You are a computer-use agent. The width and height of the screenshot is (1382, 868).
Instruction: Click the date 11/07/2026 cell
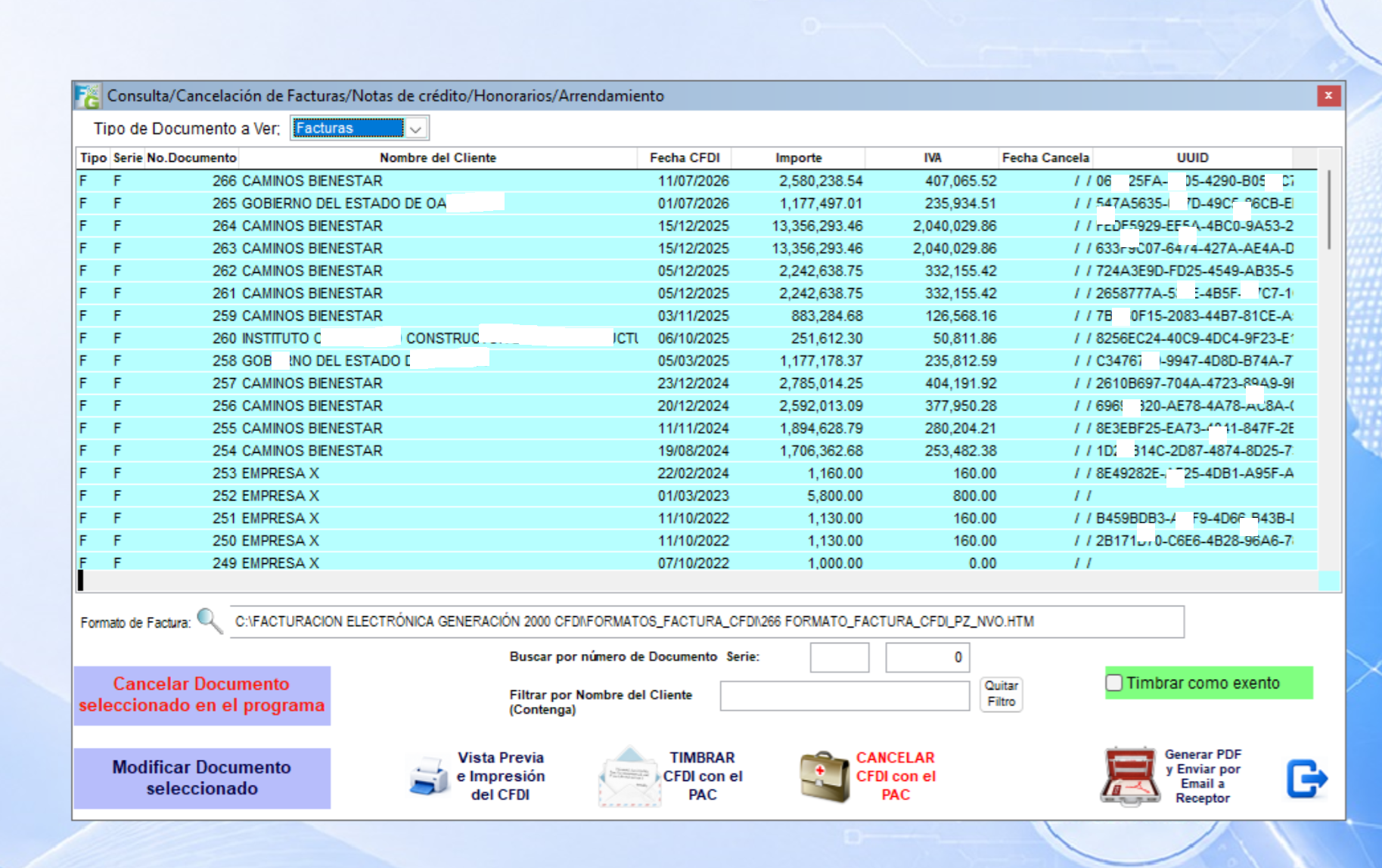click(x=693, y=181)
